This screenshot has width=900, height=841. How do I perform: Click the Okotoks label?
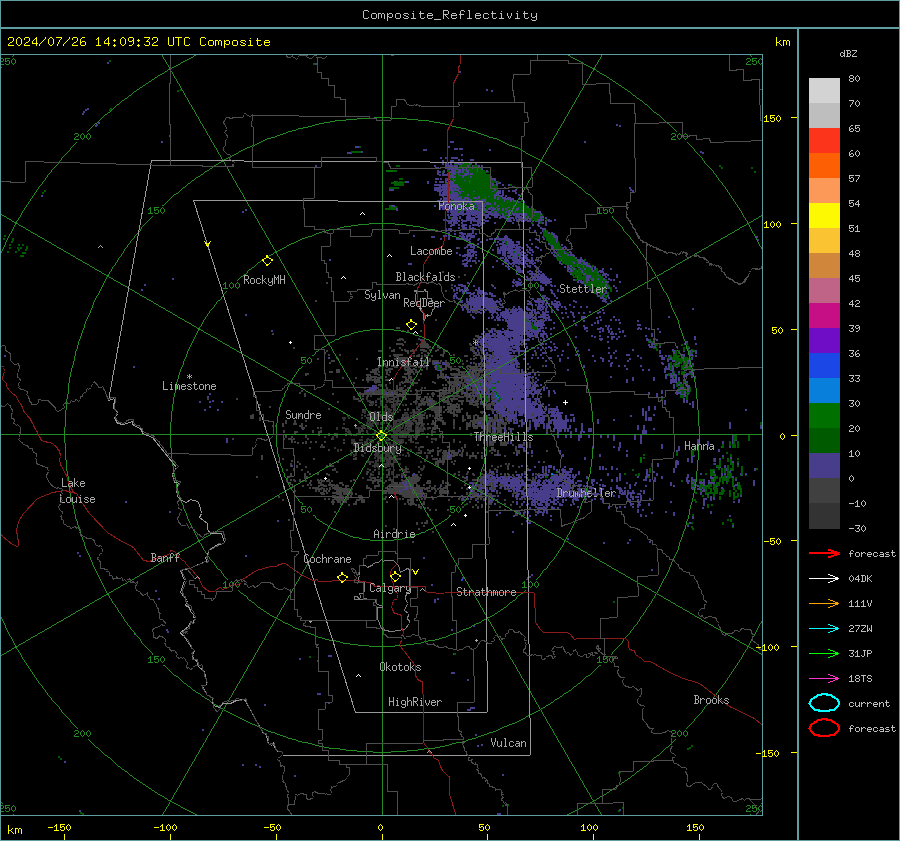pyautogui.click(x=400, y=667)
